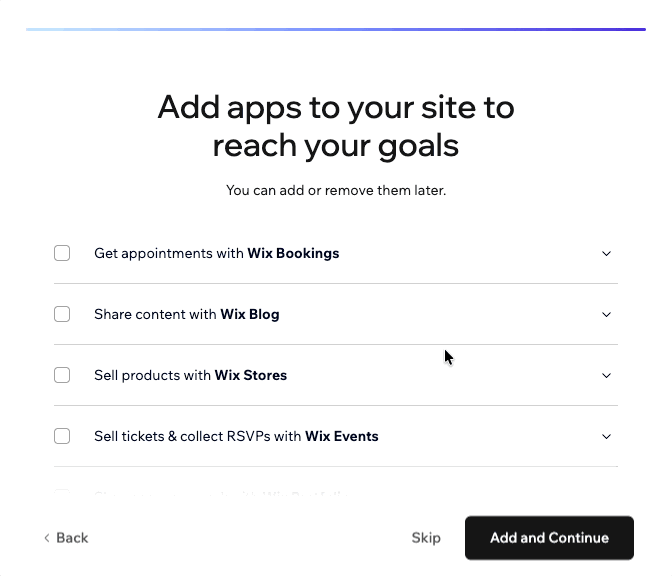
Task: Click the progress bar at the top
Action: tap(336, 29)
